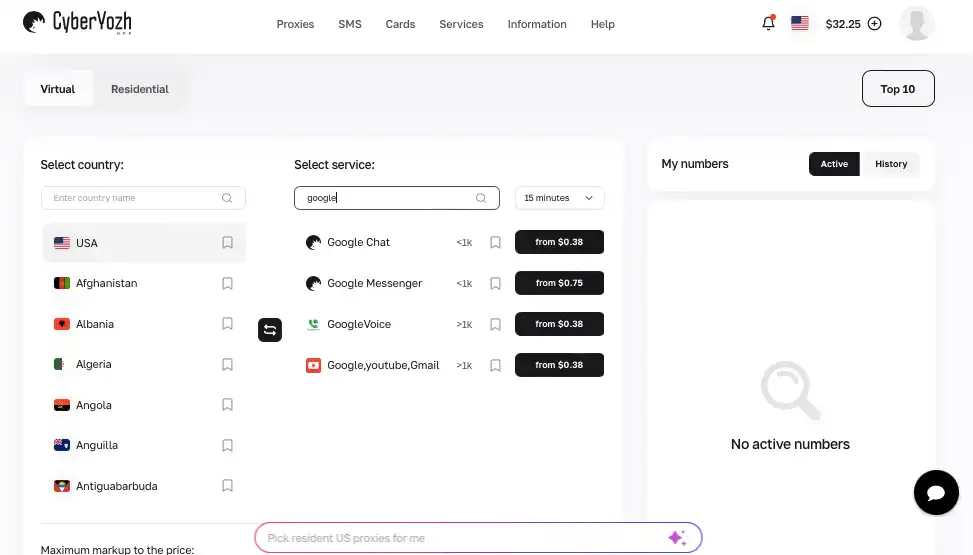The width and height of the screenshot is (973, 555).
Task: Buy Google Messenger from $0.75
Action: 559,283
